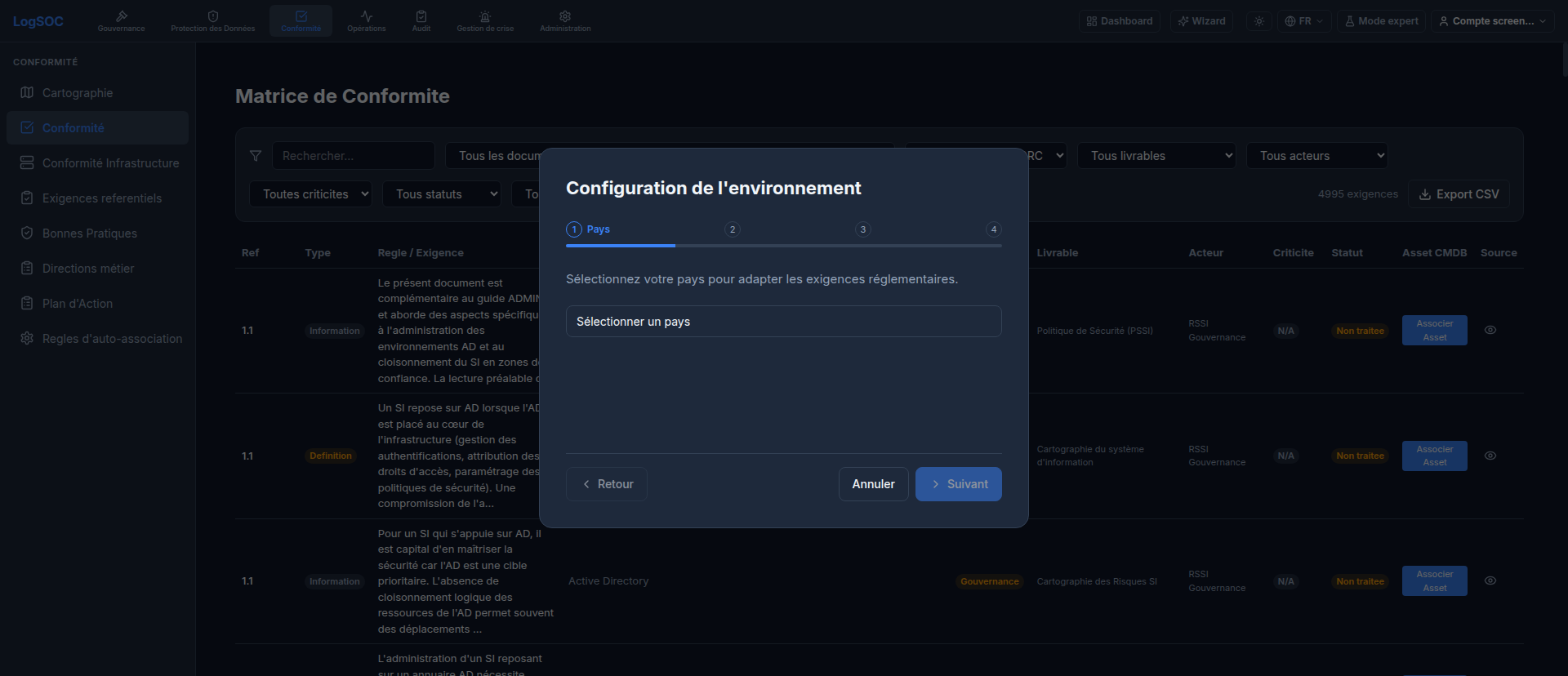Open the FR language dropdown

[1303, 21]
